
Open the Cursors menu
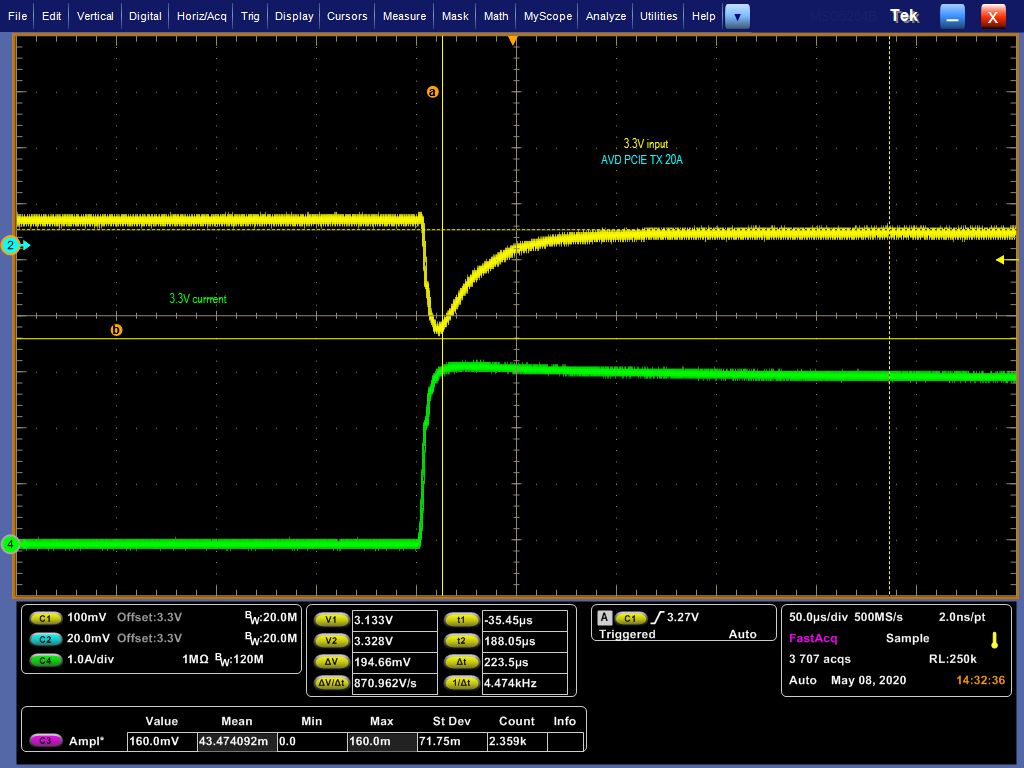(x=347, y=16)
